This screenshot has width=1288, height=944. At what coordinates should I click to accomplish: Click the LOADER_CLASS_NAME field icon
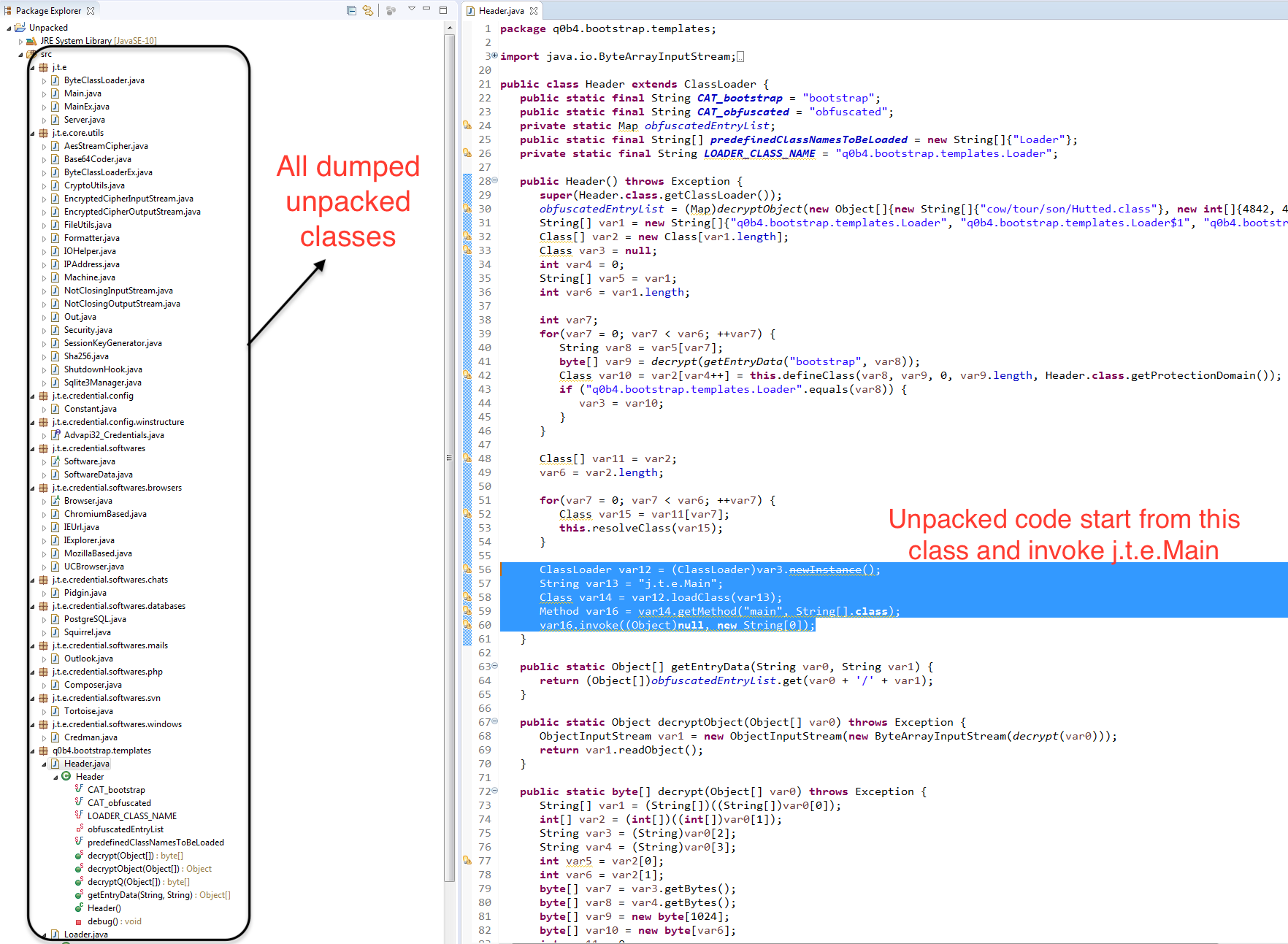79,816
